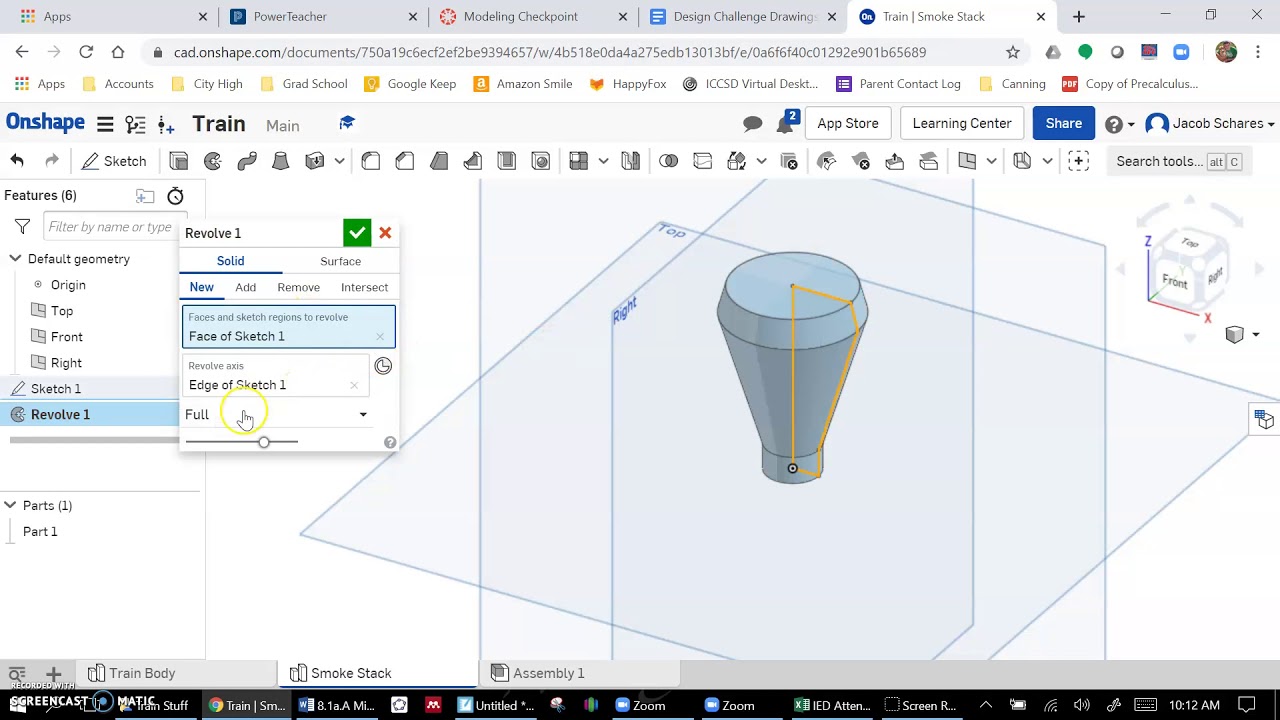Switch to the Surface tab in Revolve dialog

coord(340,261)
